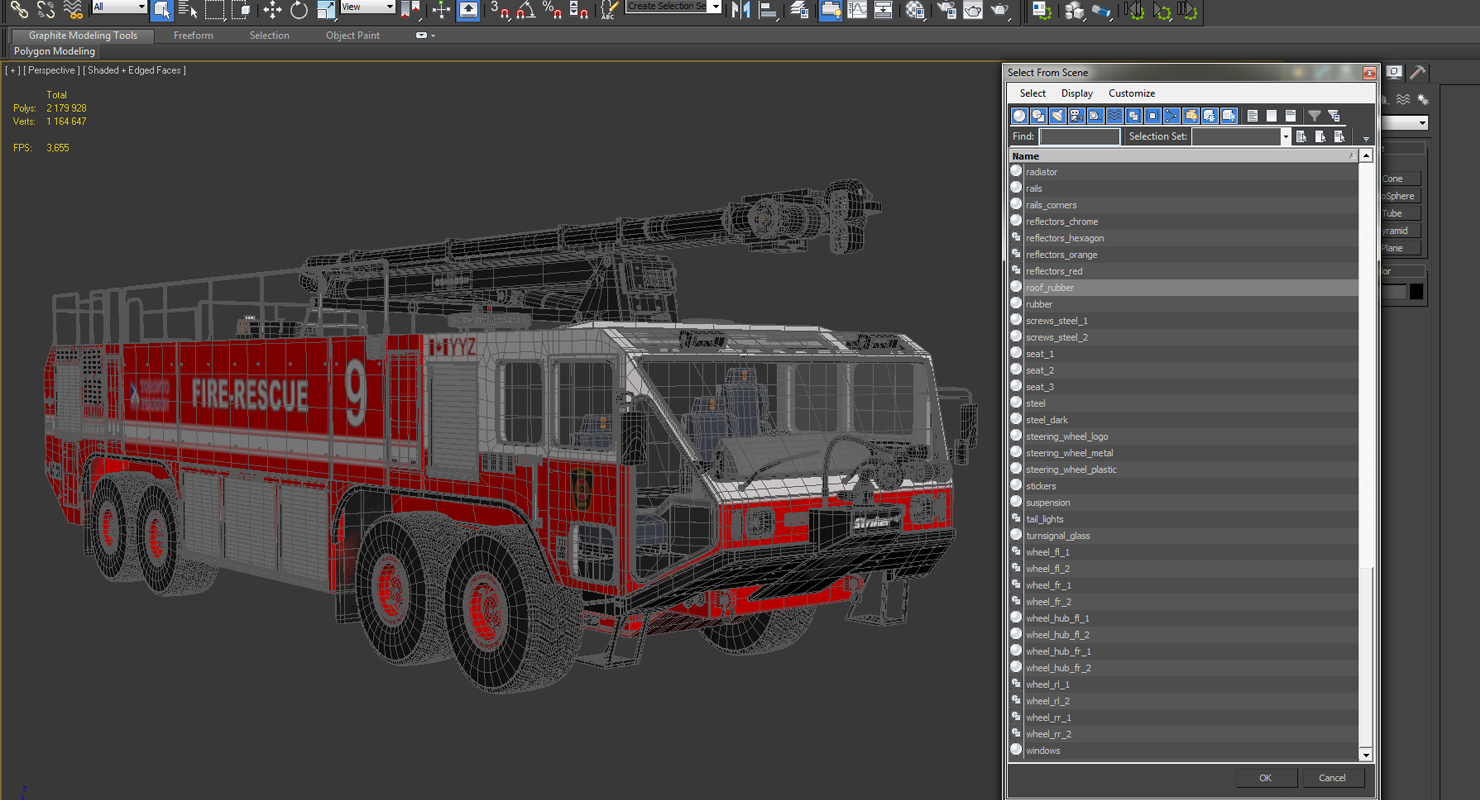Open Select by Name tool
This screenshot has width=1480, height=800.
click(188, 10)
